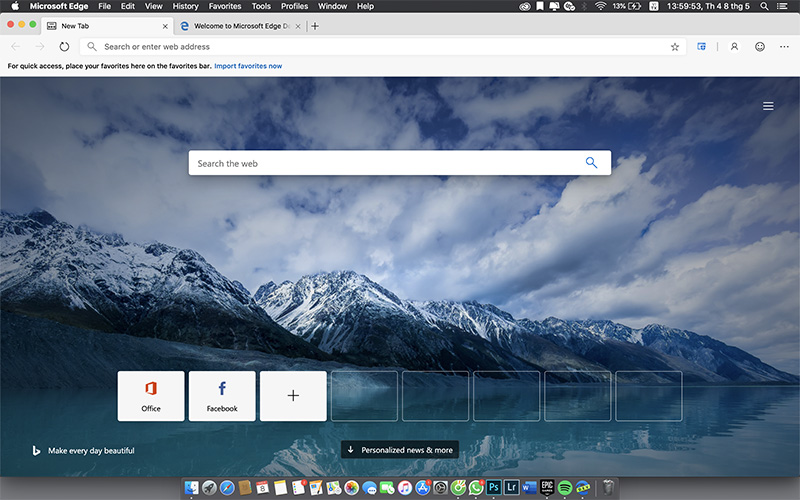
Task: Open the Profiles menu in menu bar
Action: pyautogui.click(x=294, y=6)
